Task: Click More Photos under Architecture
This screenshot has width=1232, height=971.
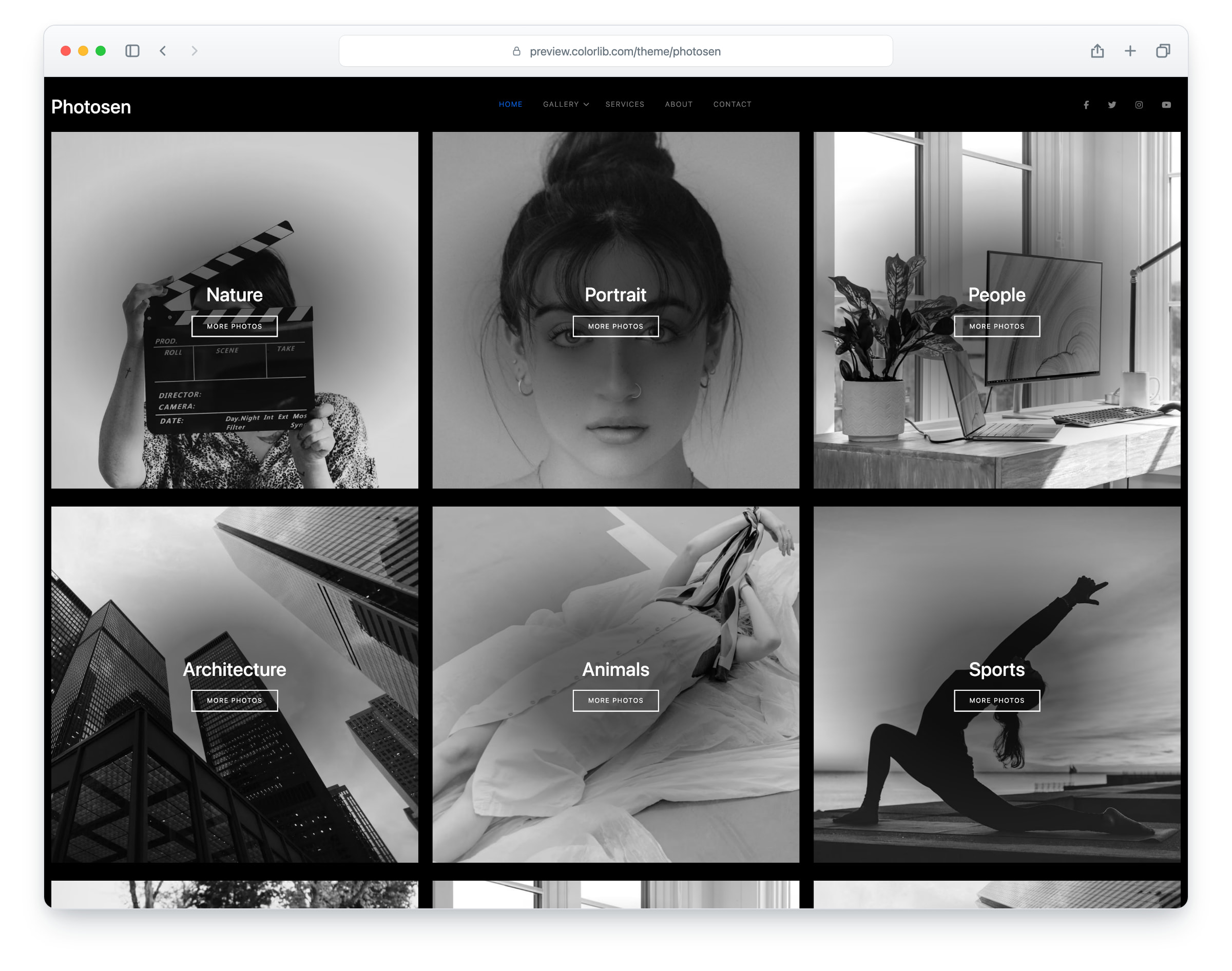Action: (234, 701)
